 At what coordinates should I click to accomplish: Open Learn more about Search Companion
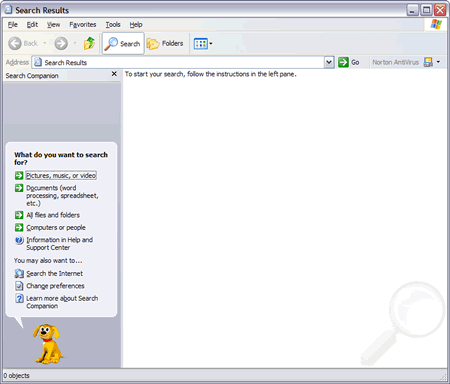[x=62, y=302]
